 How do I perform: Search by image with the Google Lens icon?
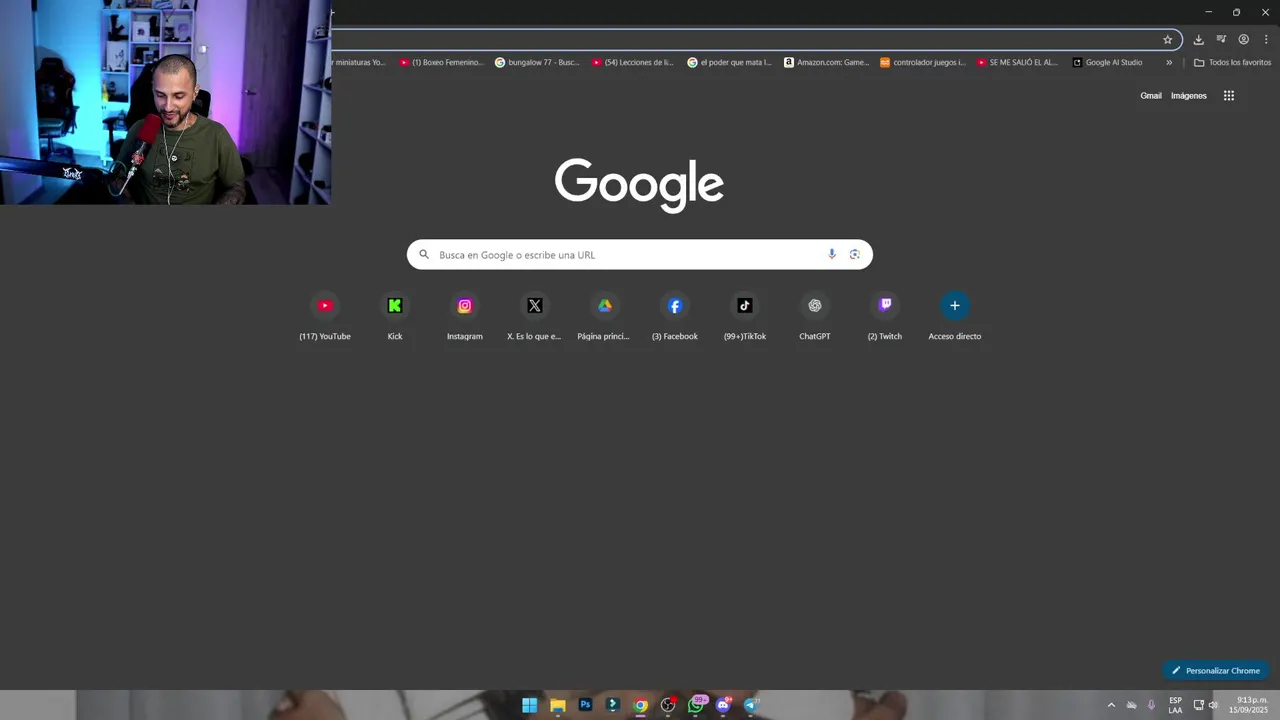(855, 254)
